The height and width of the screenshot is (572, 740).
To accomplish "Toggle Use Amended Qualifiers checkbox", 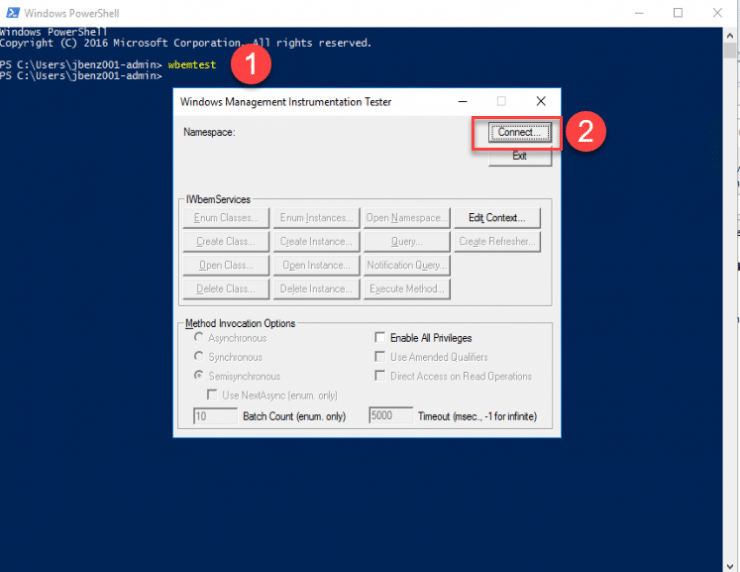I will (x=380, y=357).
